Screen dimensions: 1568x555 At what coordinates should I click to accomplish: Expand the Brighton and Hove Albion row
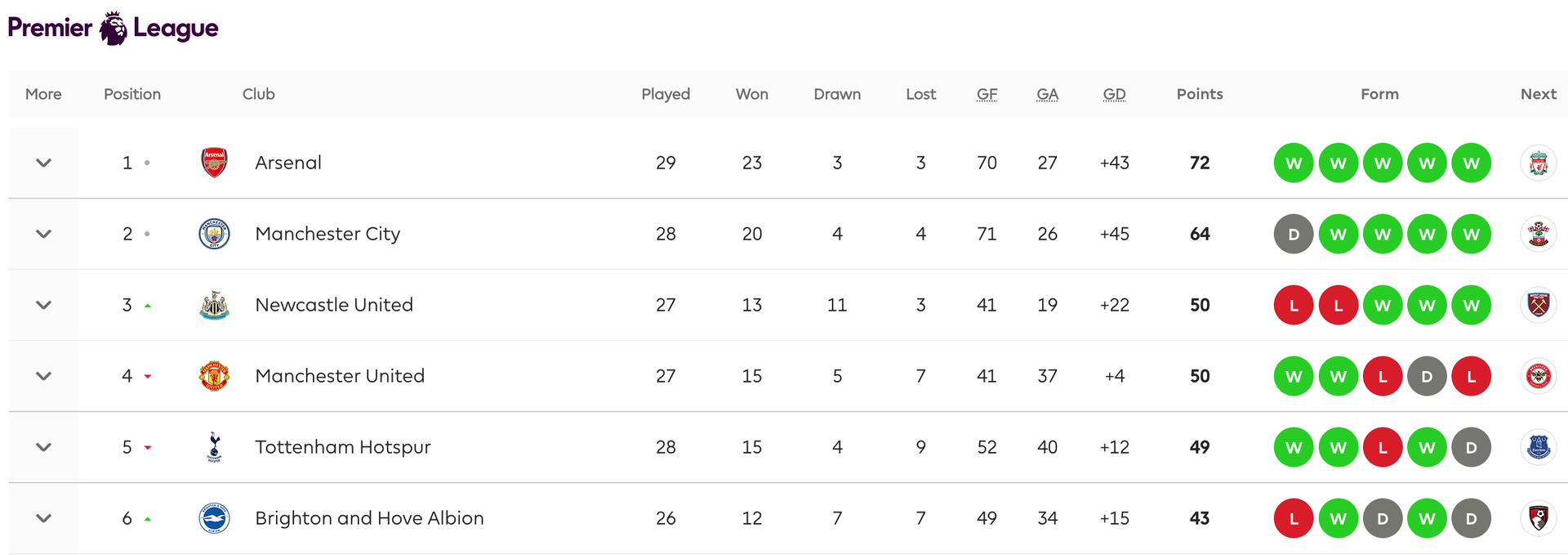point(44,518)
